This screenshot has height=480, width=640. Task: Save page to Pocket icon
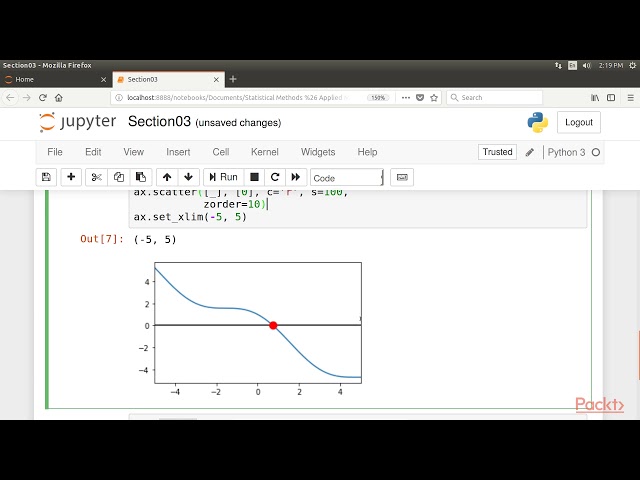click(420, 98)
